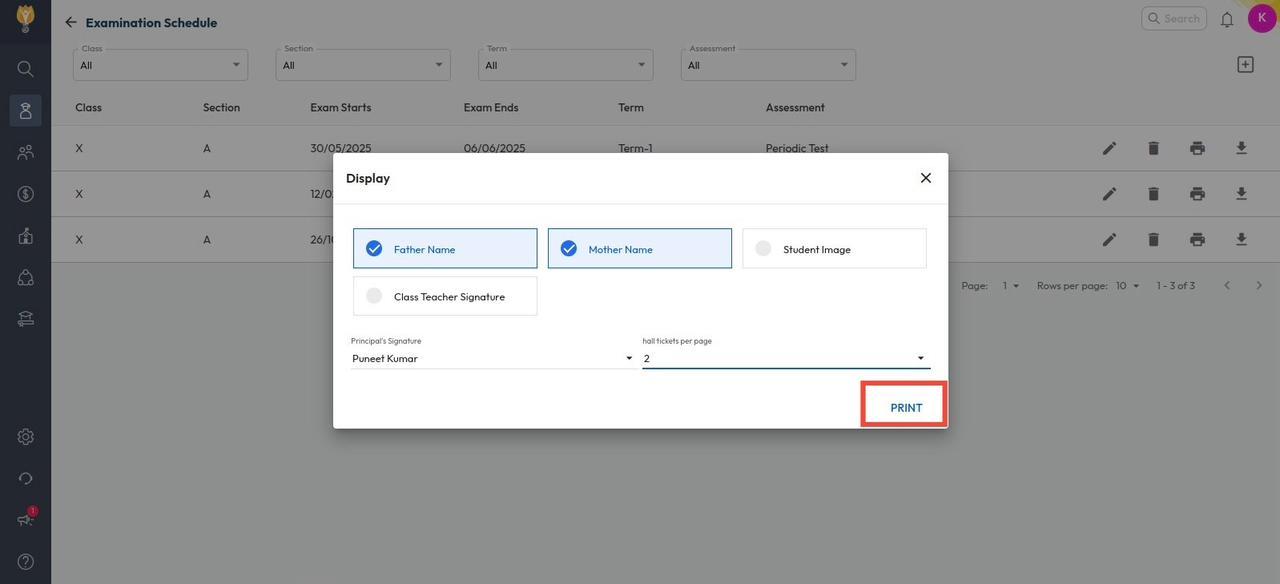The width and height of the screenshot is (1280, 584).
Task: Go back using the arrow icon
Action: click(x=71, y=22)
